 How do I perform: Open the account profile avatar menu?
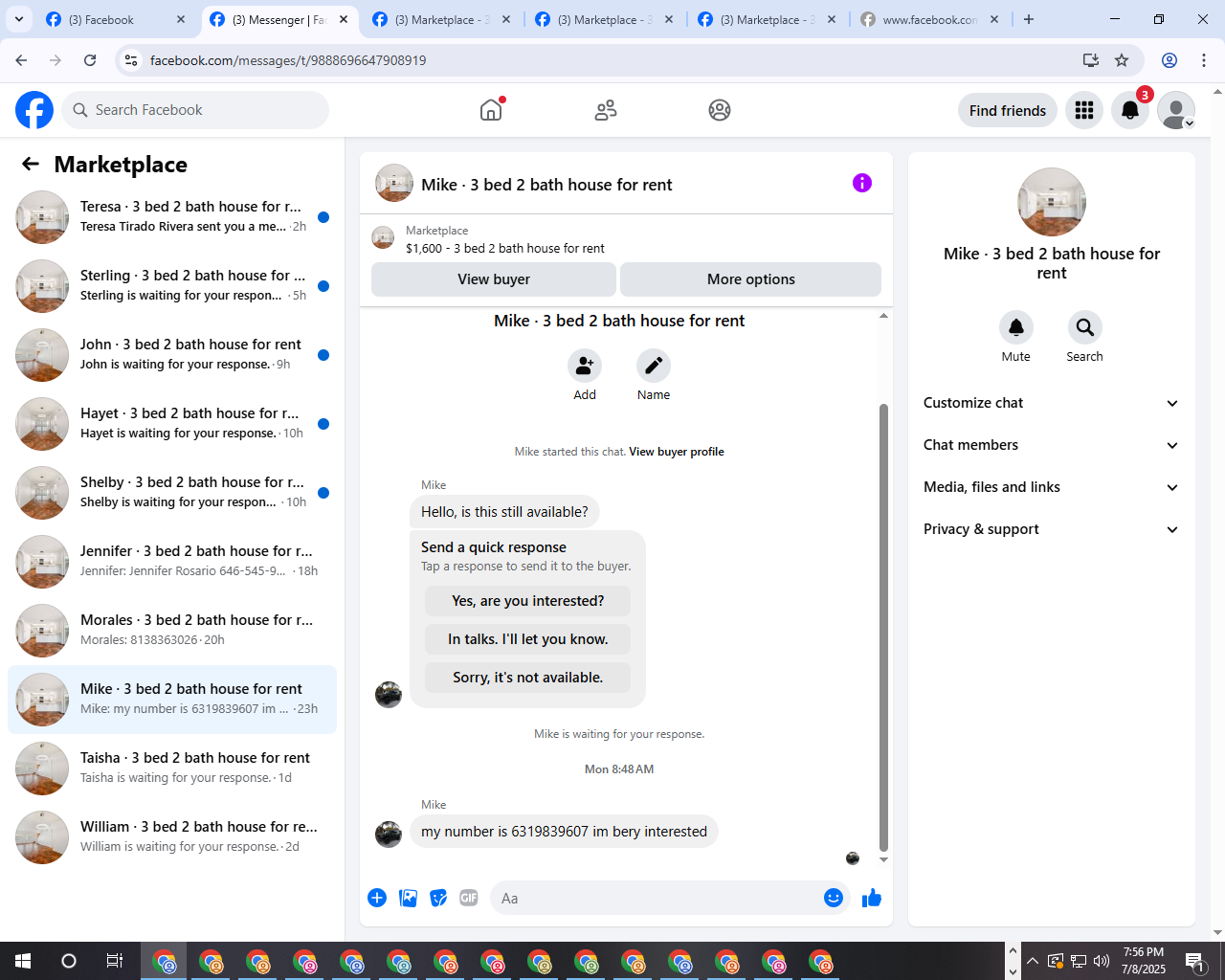pyautogui.click(x=1176, y=110)
